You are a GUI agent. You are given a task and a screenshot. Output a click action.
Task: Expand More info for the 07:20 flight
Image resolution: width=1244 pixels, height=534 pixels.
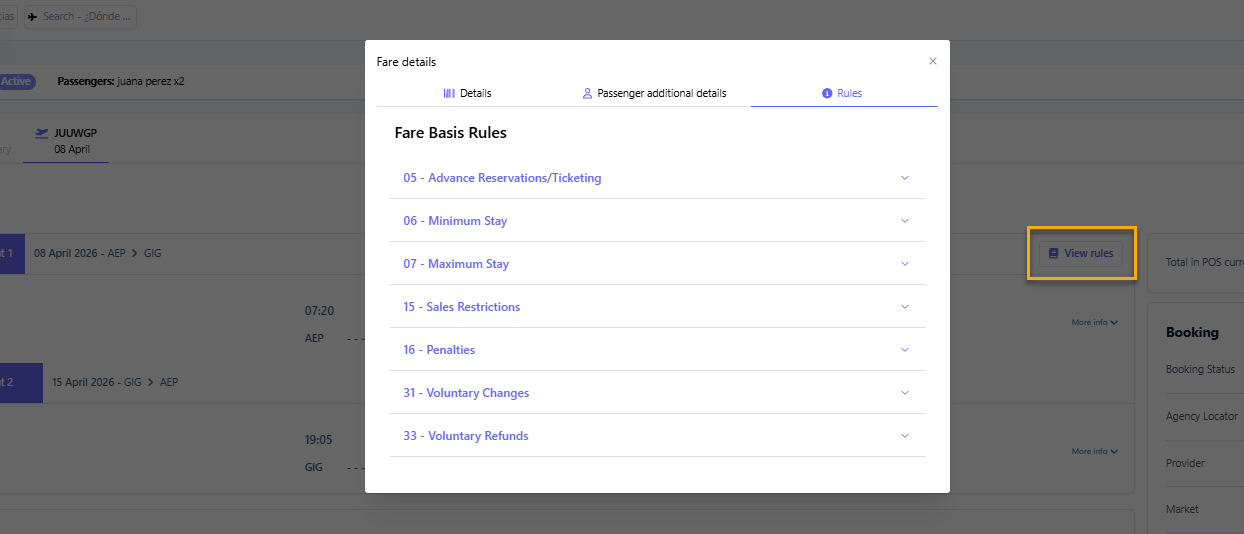(x=1094, y=323)
